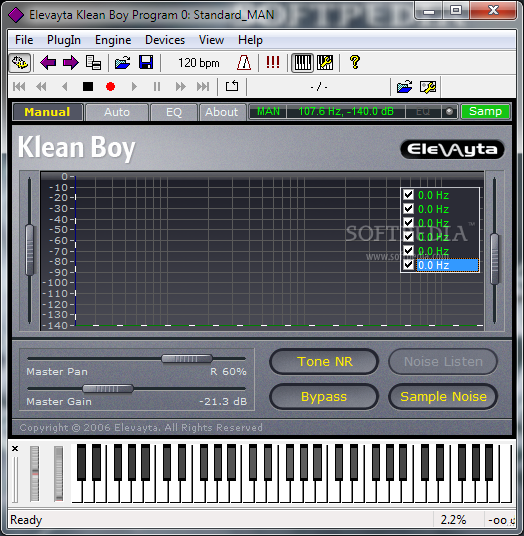Image resolution: width=524 pixels, height=536 pixels.
Task: Open the Help menu
Action: click(x=250, y=40)
